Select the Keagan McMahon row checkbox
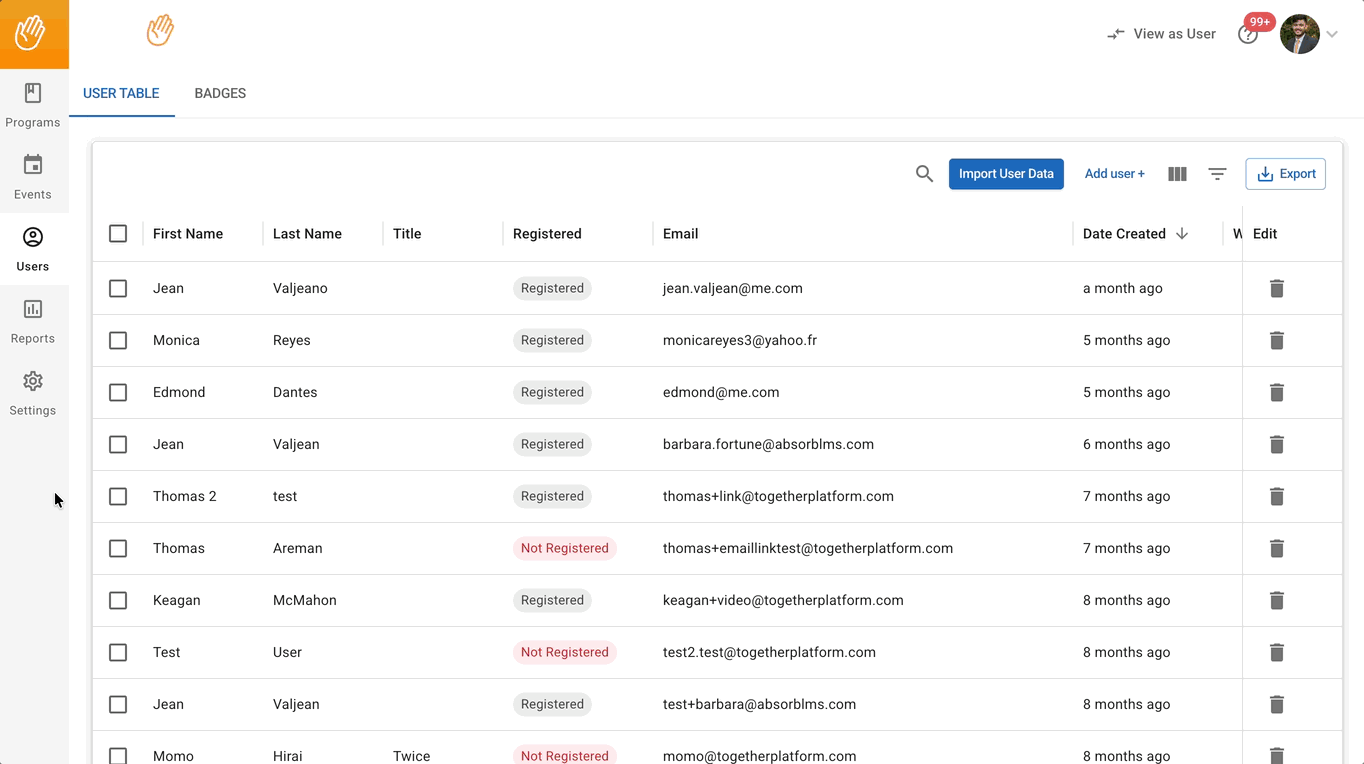Viewport: 1364px width, 764px height. click(x=118, y=601)
